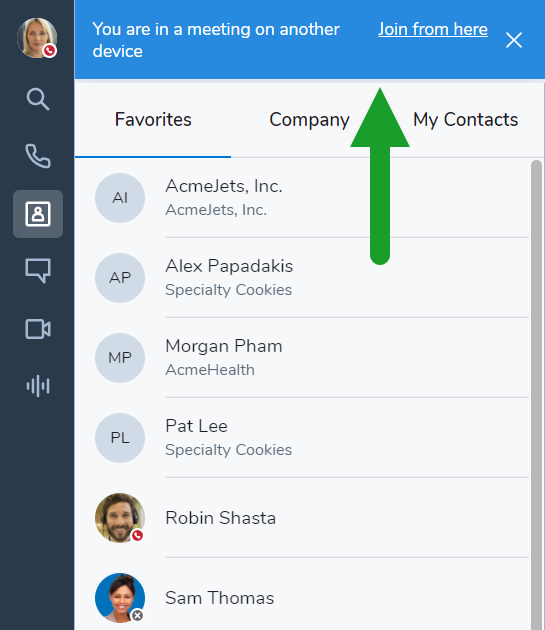The width and height of the screenshot is (545, 630).
Task: Open the search icon in sidebar
Action: (x=38, y=99)
